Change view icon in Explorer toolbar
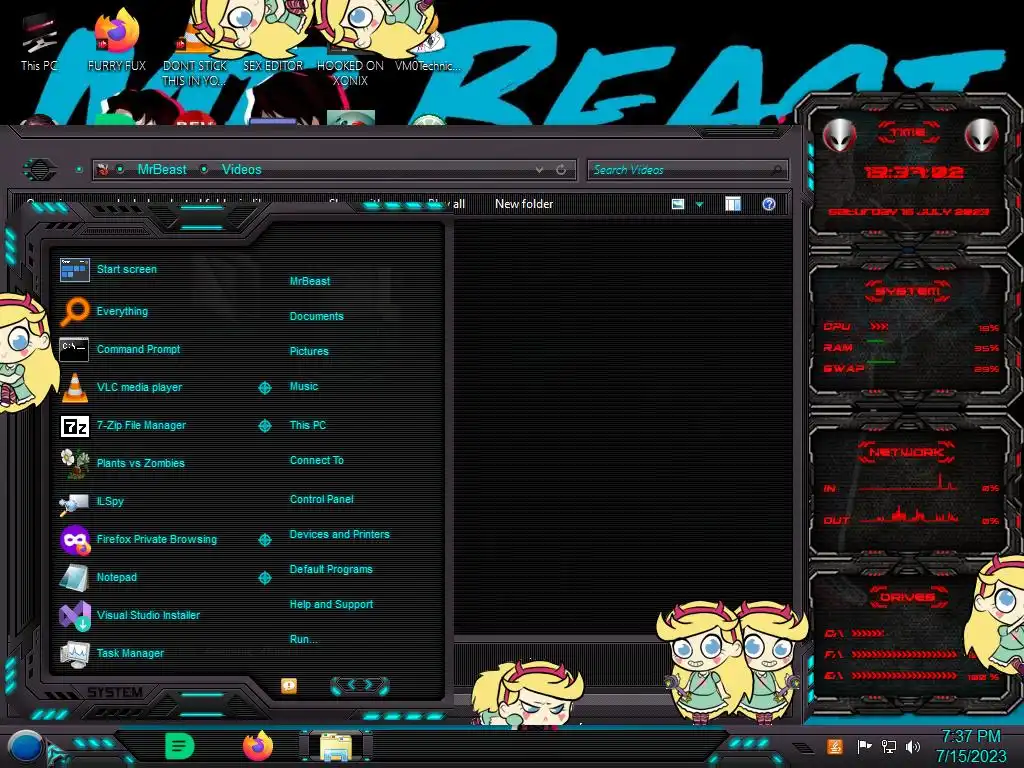 tap(678, 204)
